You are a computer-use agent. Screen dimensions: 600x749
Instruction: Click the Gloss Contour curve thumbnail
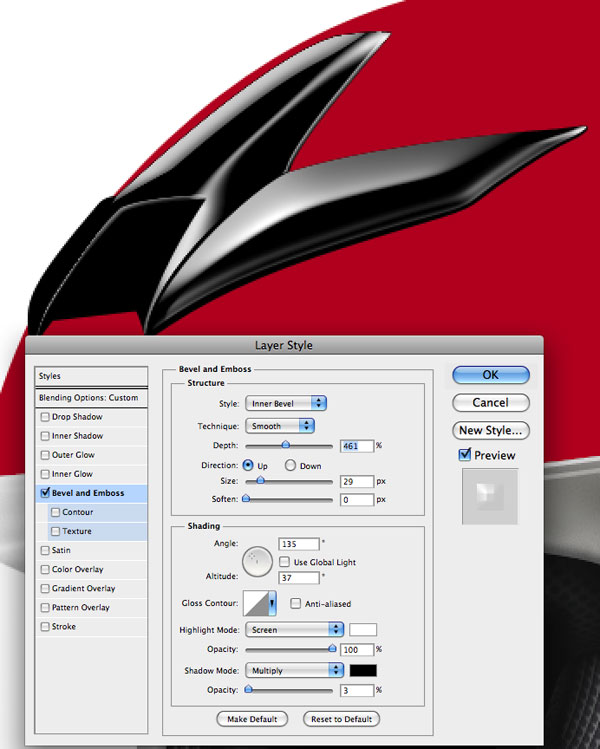[256, 603]
